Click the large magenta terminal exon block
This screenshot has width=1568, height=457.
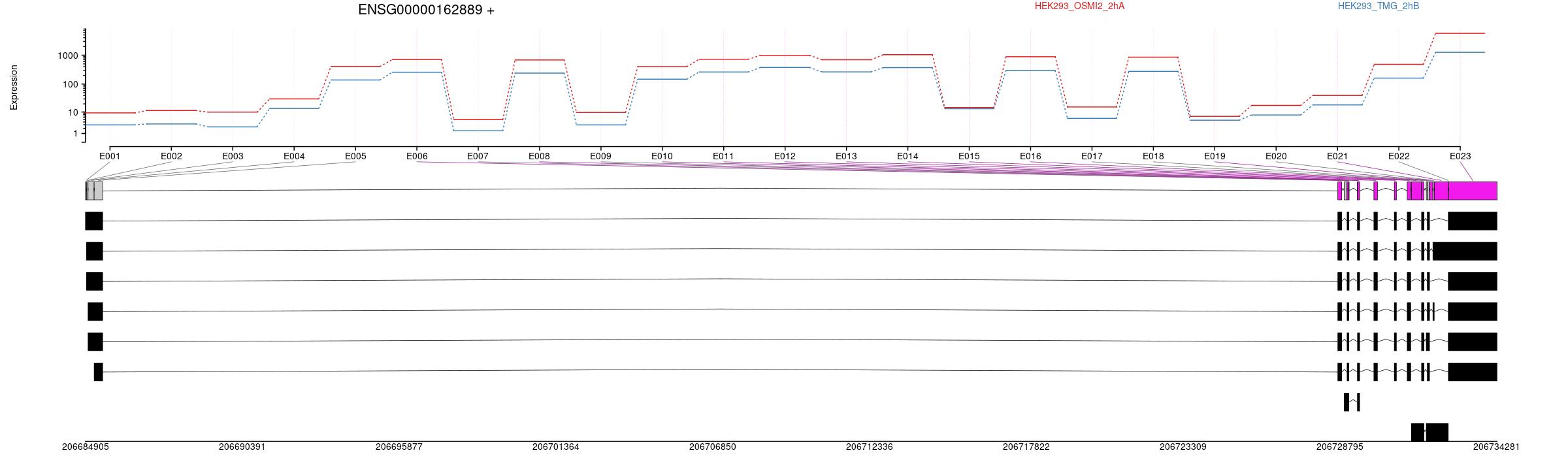click(1473, 191)
